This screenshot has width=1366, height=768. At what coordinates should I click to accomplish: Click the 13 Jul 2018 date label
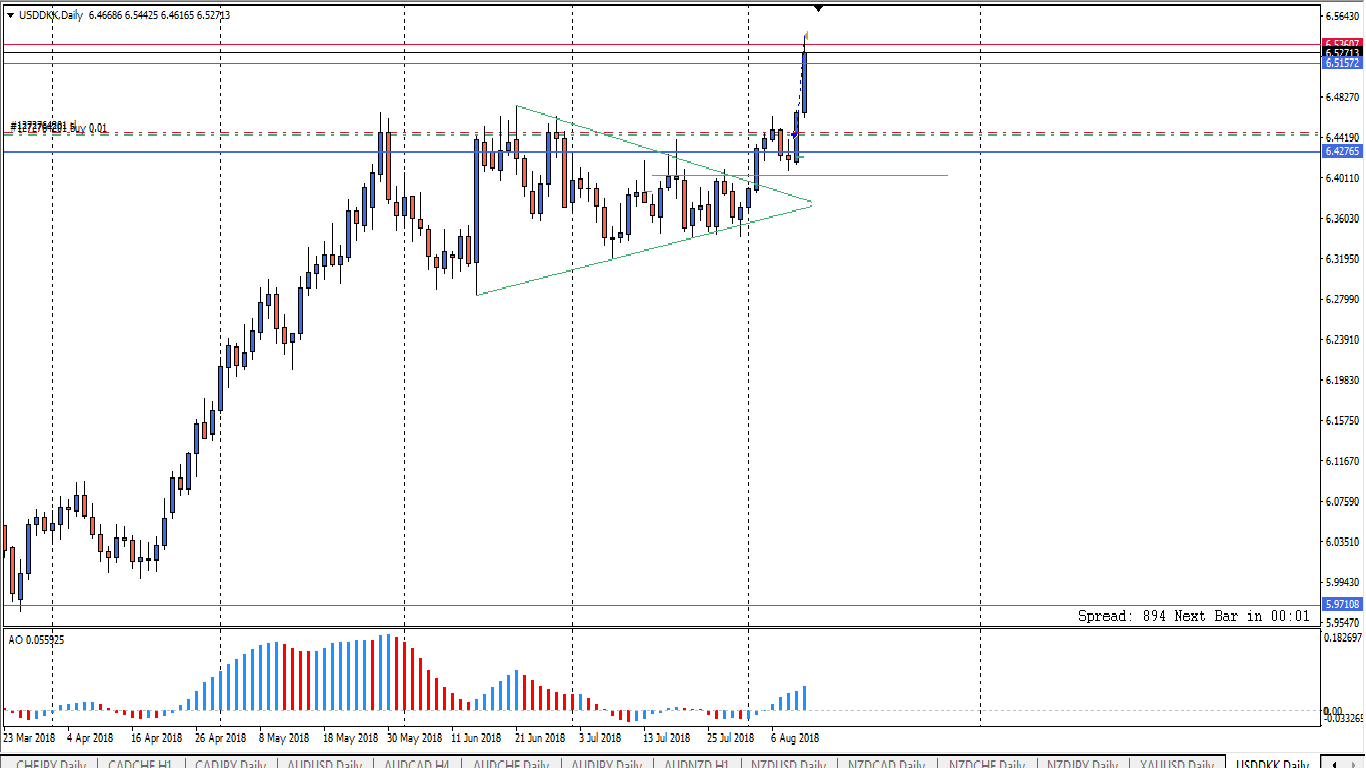point(667,738)
